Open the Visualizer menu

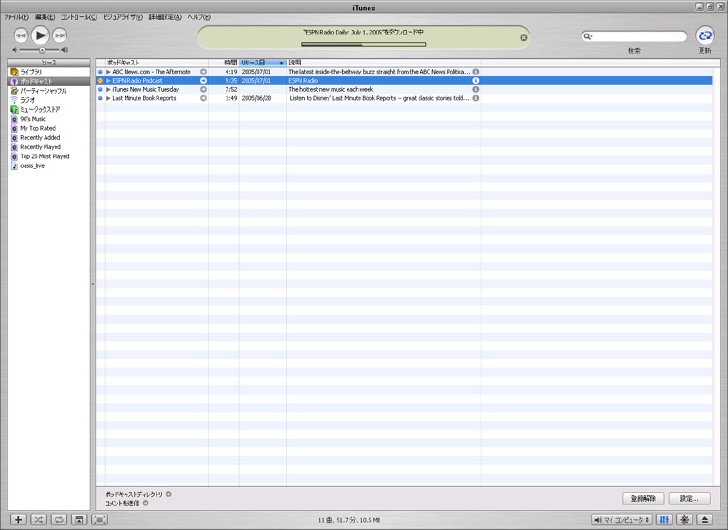click(123, 17)
